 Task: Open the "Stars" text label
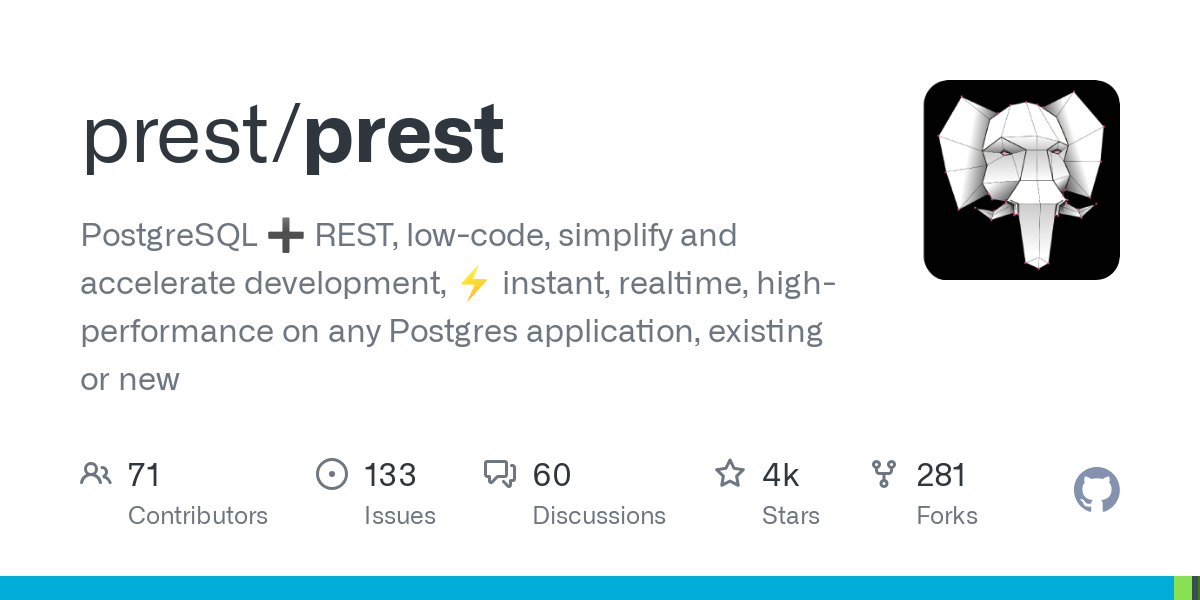(x=791, y=516)
